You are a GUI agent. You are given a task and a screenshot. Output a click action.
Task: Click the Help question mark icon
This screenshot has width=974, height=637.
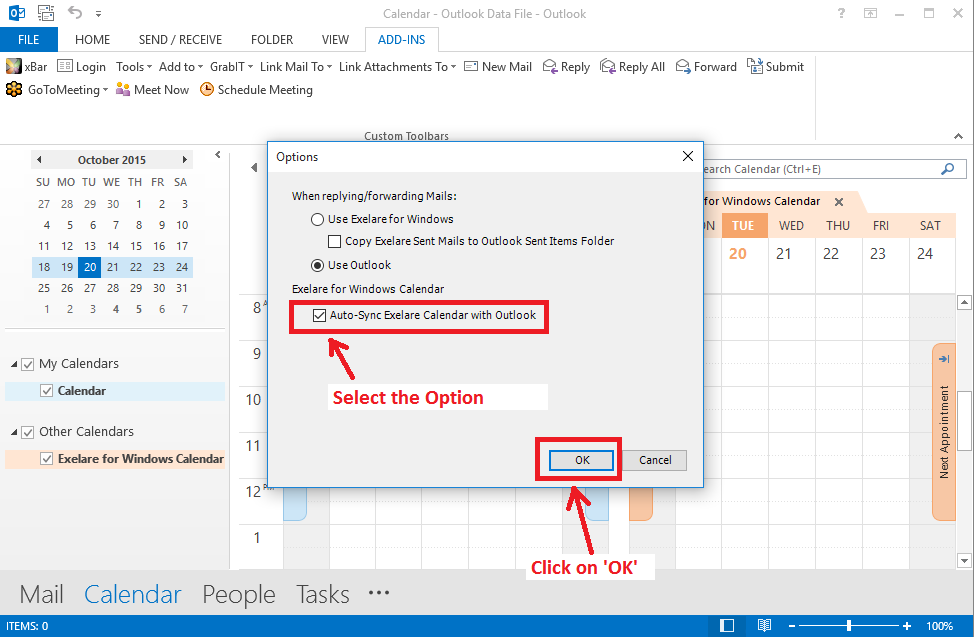(841, 13)
